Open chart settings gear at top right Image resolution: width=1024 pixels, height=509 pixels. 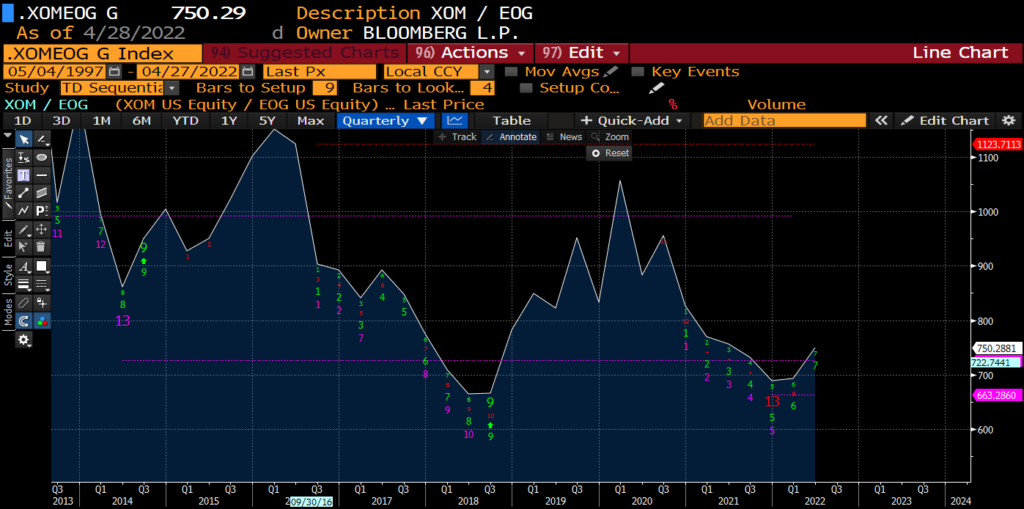(1009, 121)
